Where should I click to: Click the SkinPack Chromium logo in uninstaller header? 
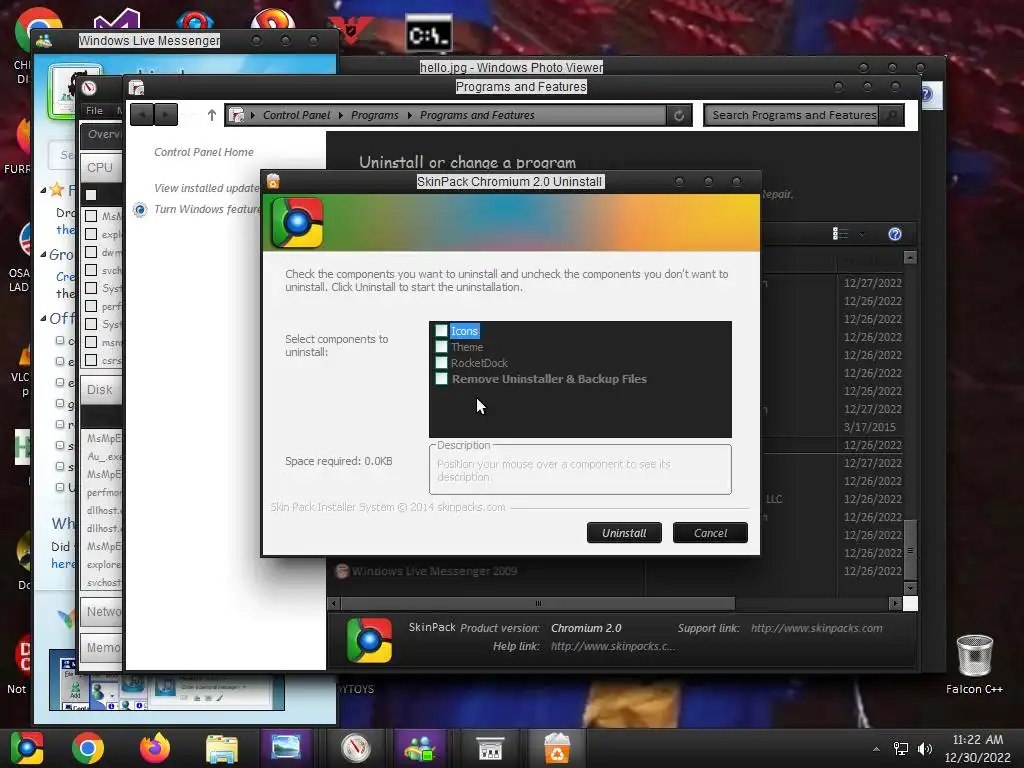(297, 223)
